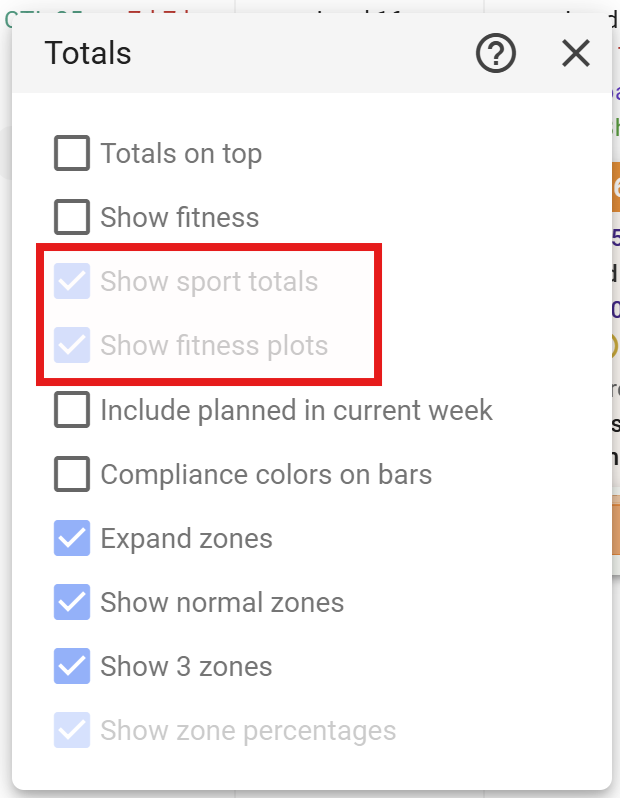The width and height of the screenshot is (620, 798).
Task: Enable Compliance colors on bars checkbox
Action: (72, 474)
